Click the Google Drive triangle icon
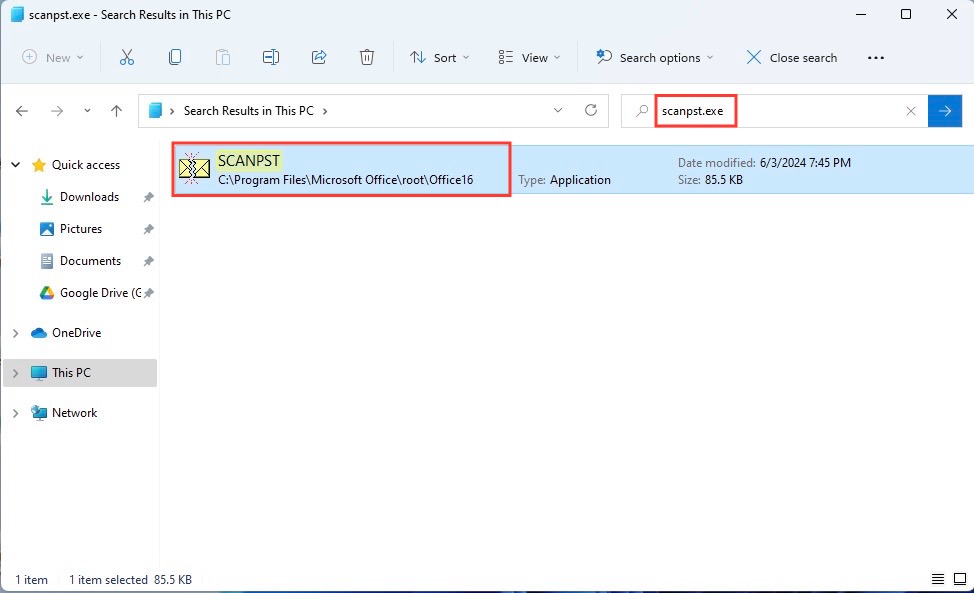The height and width of the screenshot is (593, 974). [47, 293]
